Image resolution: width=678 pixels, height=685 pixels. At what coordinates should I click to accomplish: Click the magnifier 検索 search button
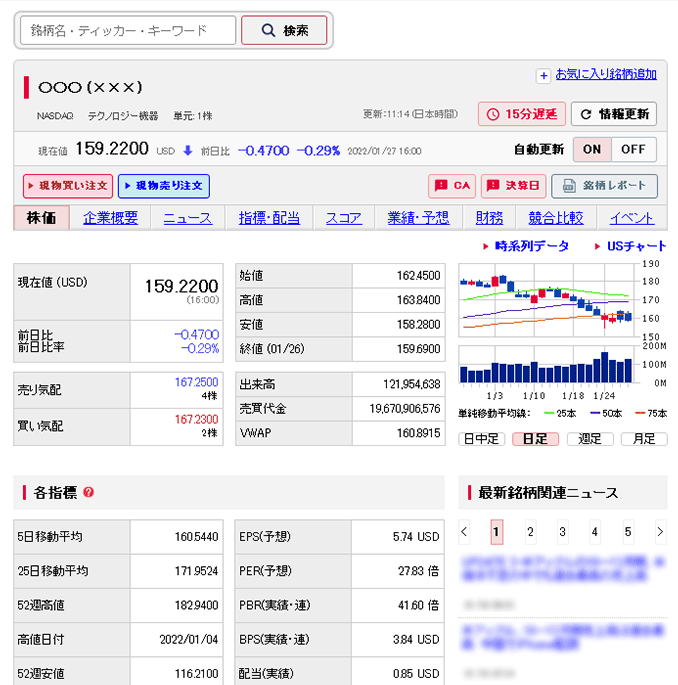[284, 31]
